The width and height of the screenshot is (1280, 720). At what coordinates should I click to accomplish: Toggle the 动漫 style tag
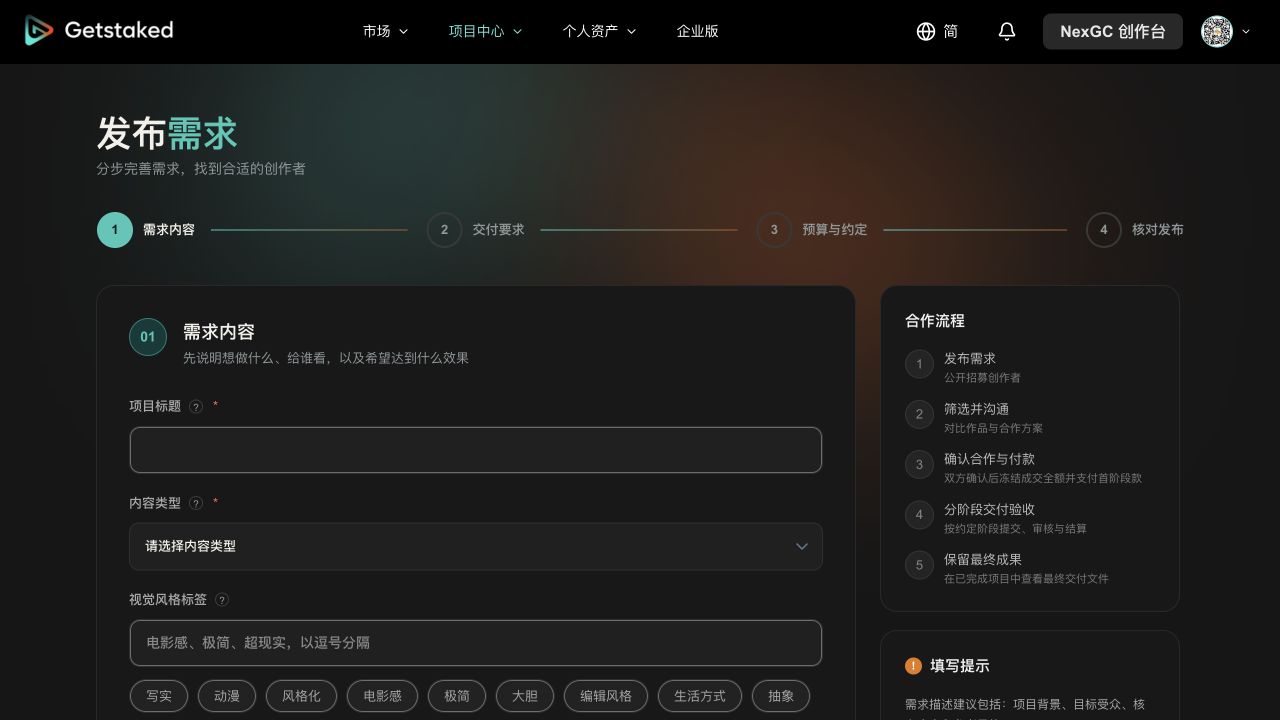click(227, 696)
